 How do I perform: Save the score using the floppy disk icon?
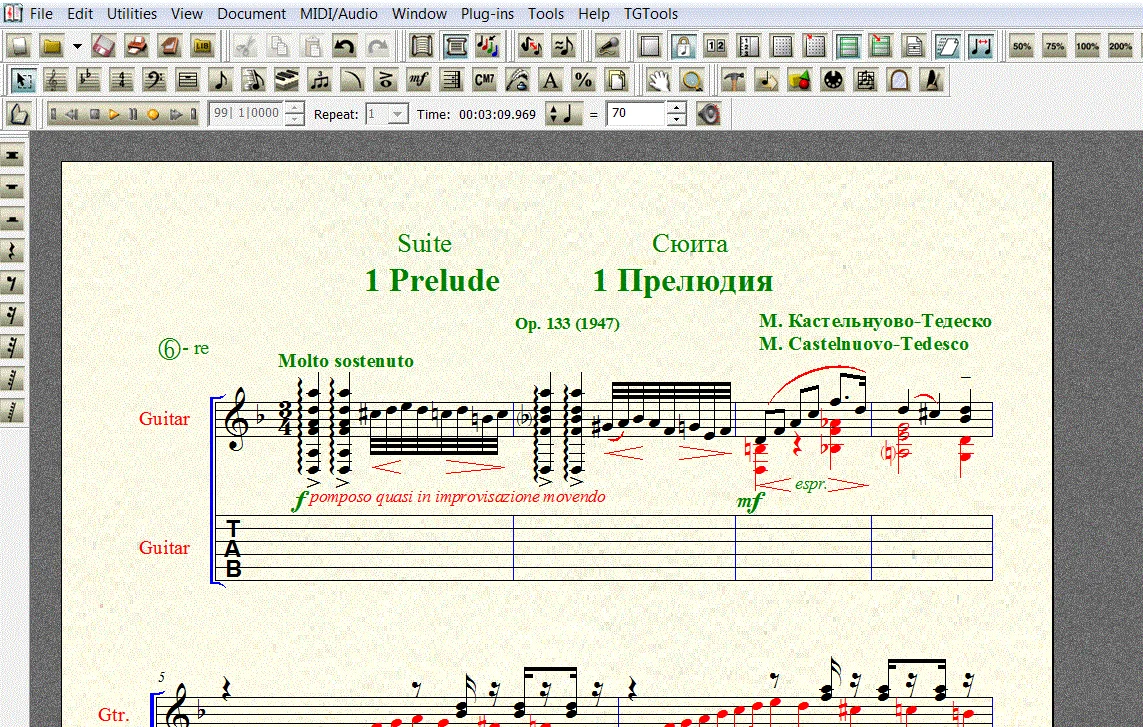click(104, 47)
